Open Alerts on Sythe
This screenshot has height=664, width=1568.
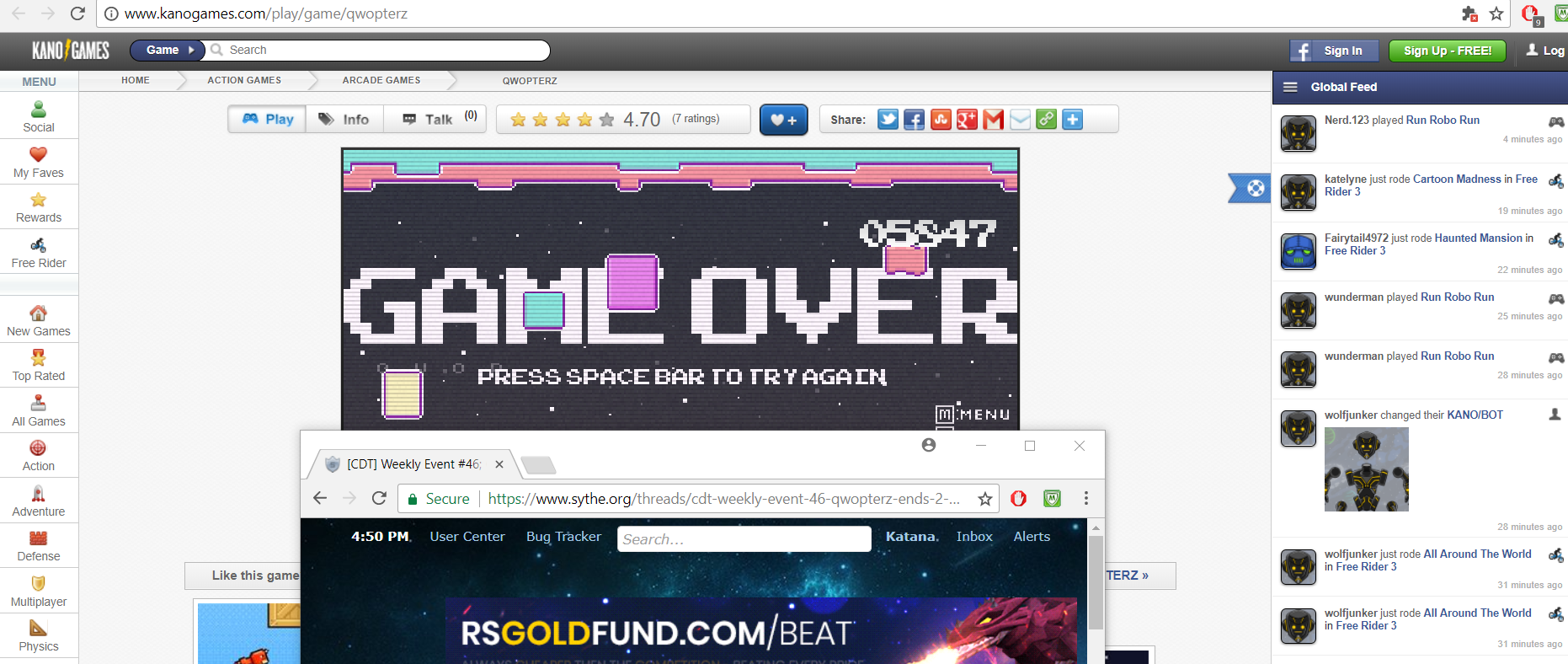(1032, 537)
